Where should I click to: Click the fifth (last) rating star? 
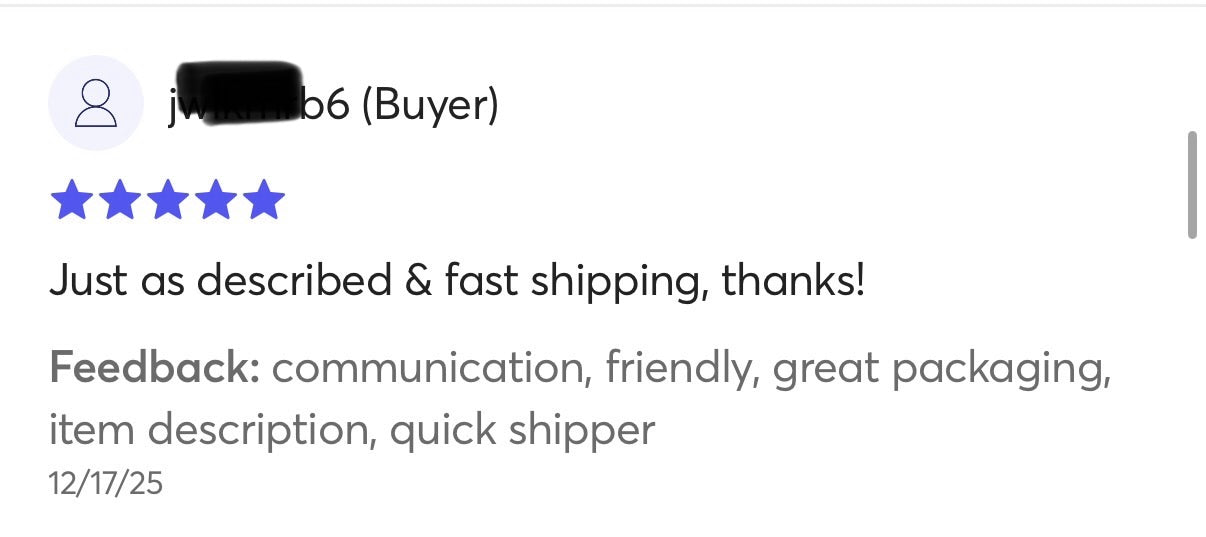(264, 200)
